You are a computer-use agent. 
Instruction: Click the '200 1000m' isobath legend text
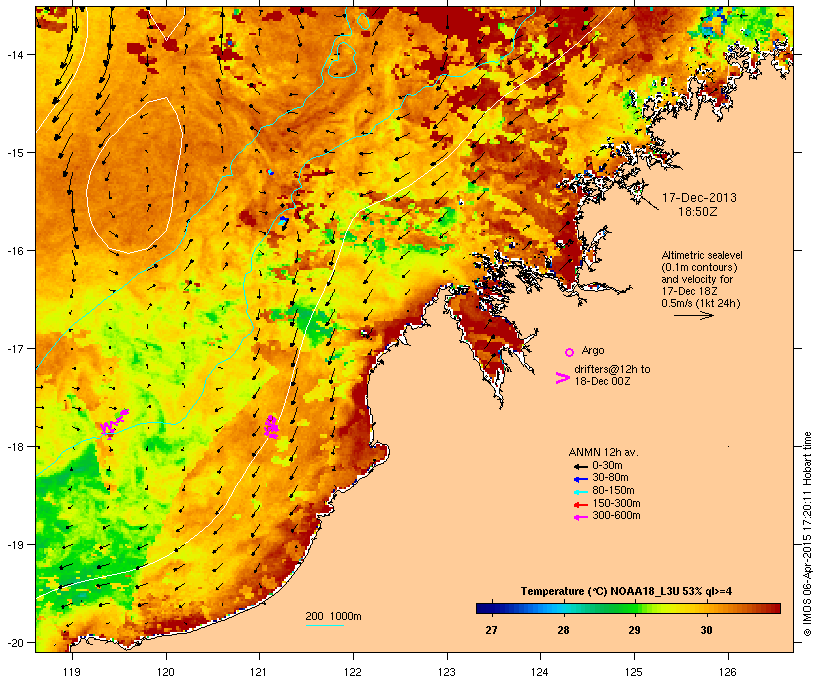tap(334, 616)
